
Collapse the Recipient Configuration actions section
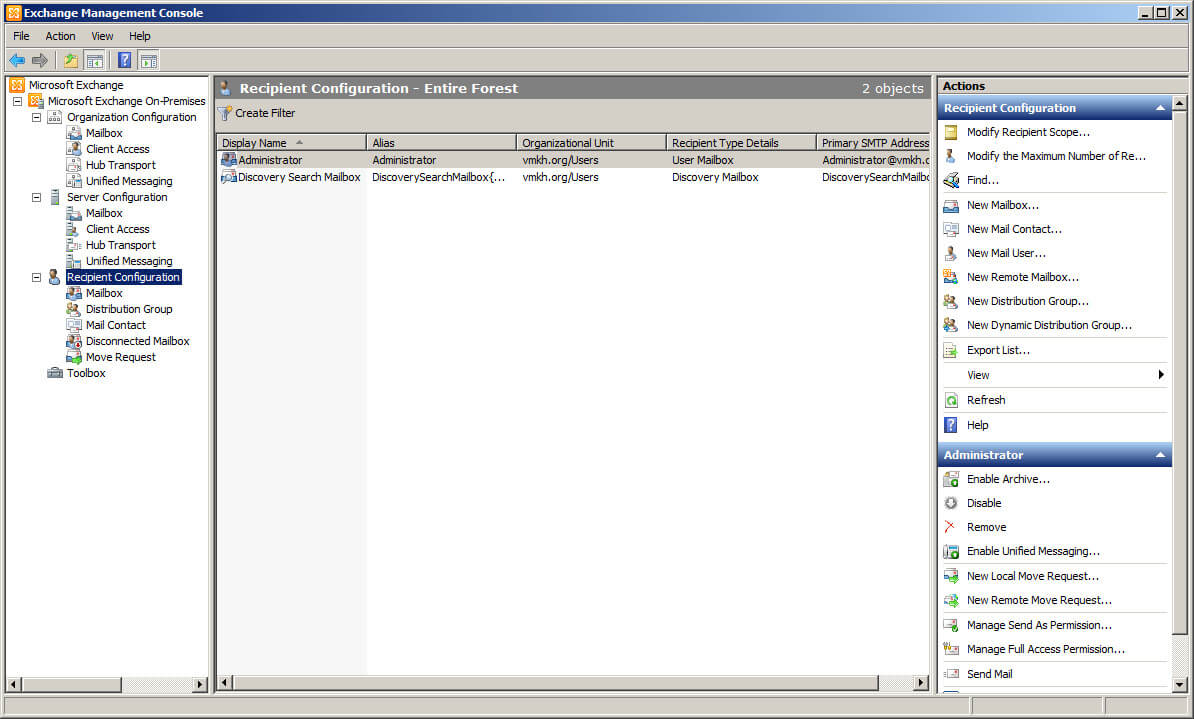(x=1160, y=108)
